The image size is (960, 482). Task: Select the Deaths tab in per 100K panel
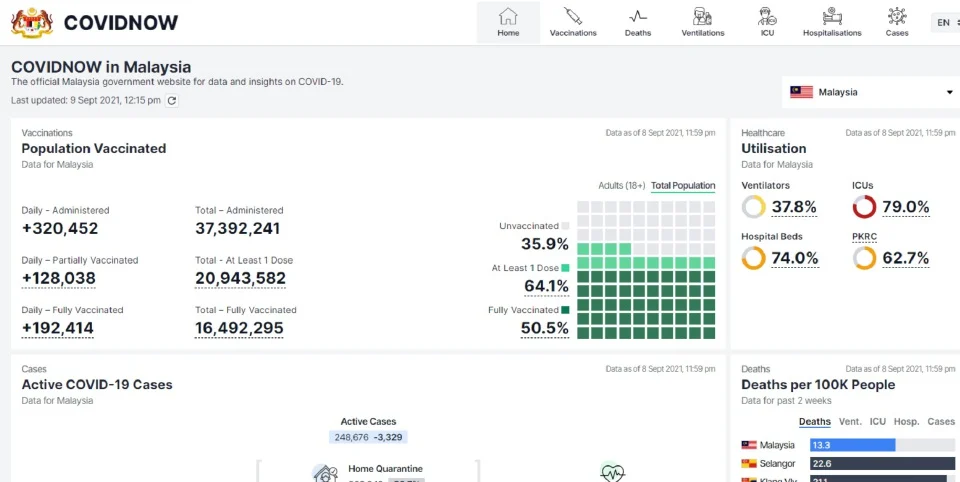pyautogui.click(x=815, y=421)
